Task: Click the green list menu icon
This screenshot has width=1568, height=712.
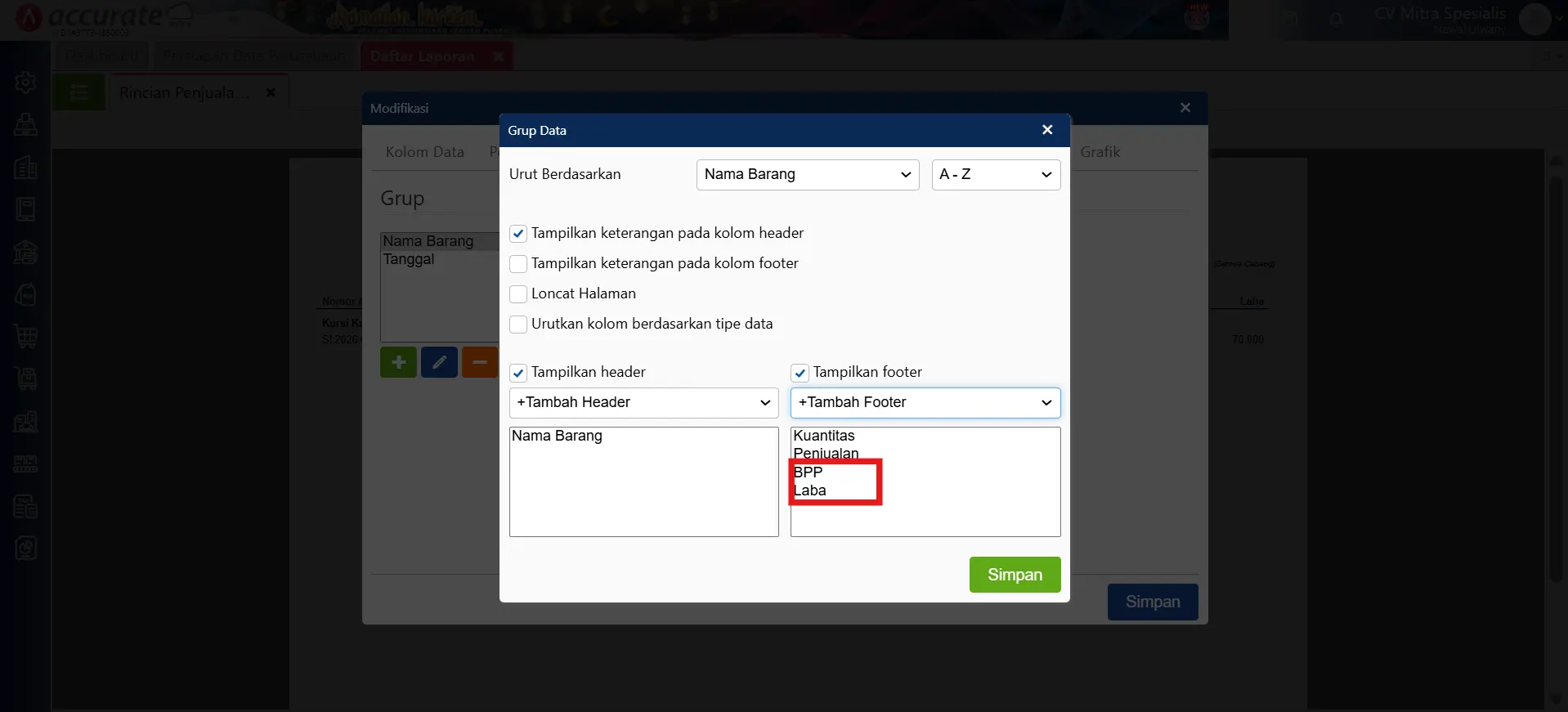Action: coord(79,92)
